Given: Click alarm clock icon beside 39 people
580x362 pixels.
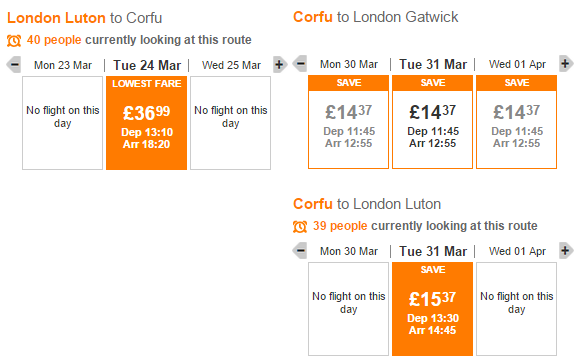Looking at the screenshot, I should click(300, 226).
